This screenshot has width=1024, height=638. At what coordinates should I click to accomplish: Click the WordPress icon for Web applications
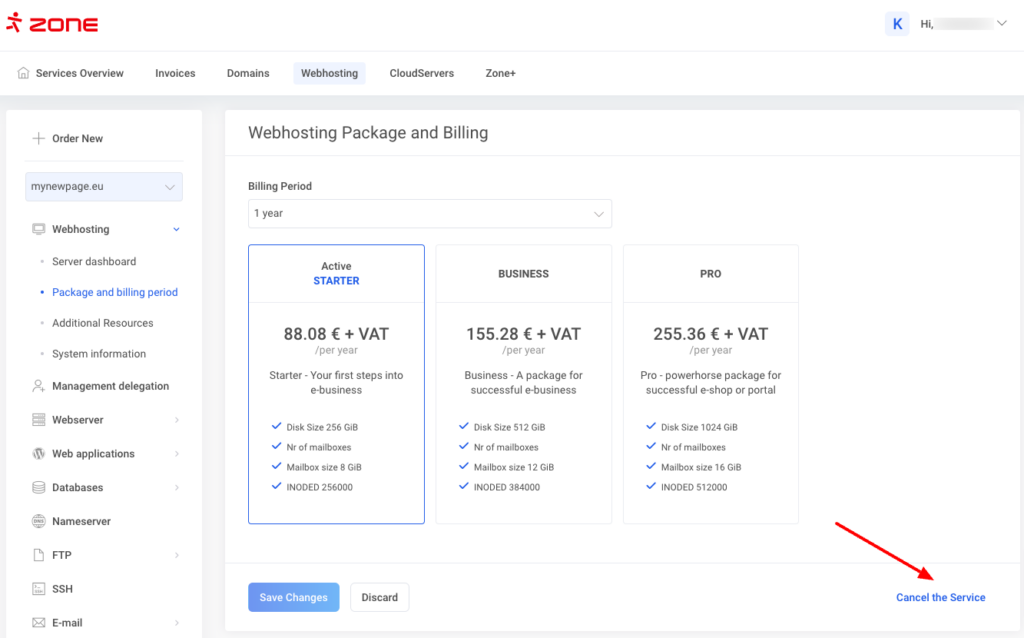tap(39, 454)
